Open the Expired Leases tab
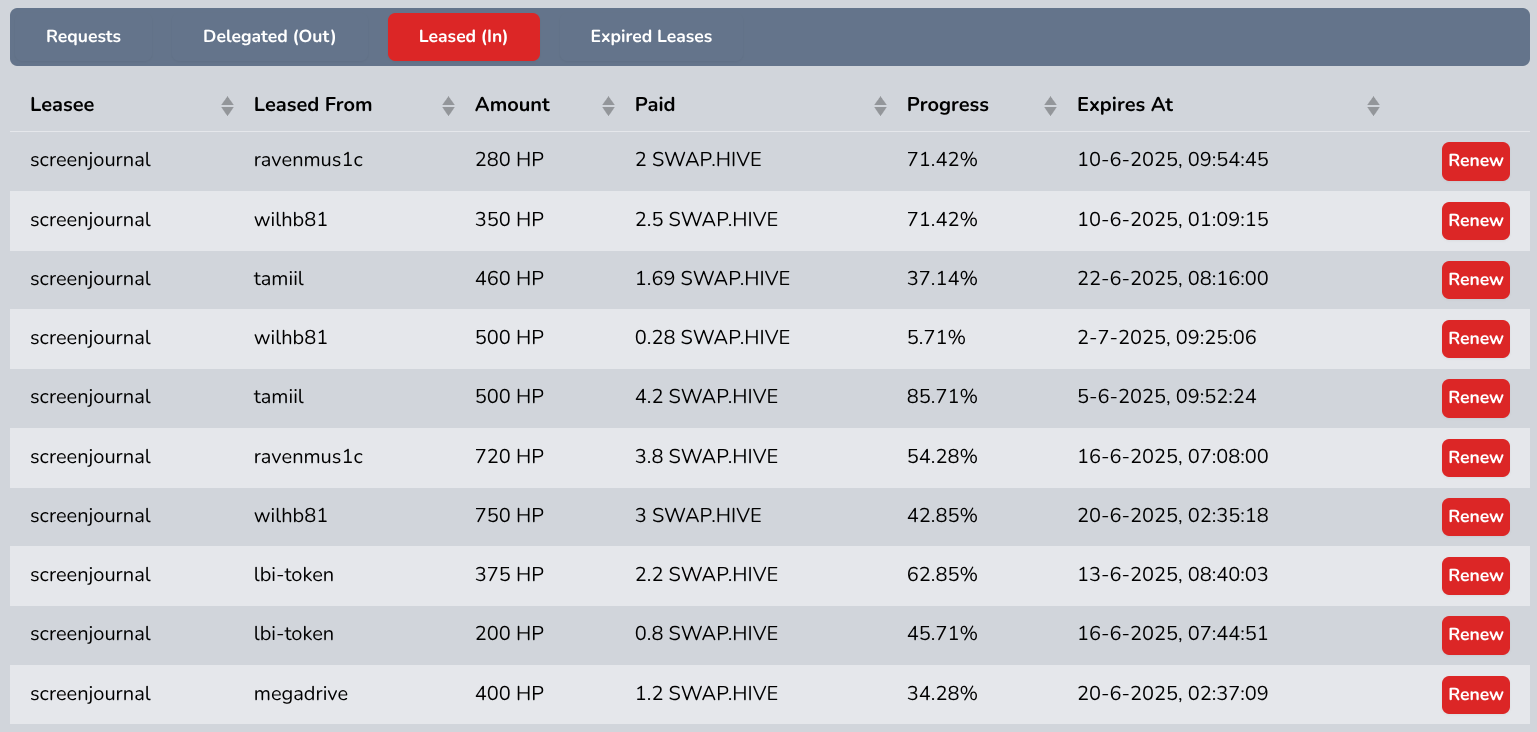The height and width of the screenshot is (732, 1537). 651,37
